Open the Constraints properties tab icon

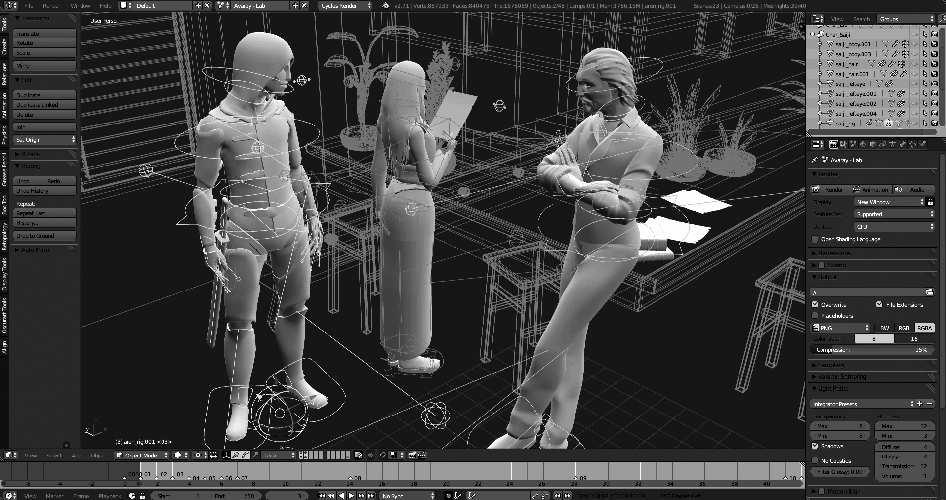882,144
